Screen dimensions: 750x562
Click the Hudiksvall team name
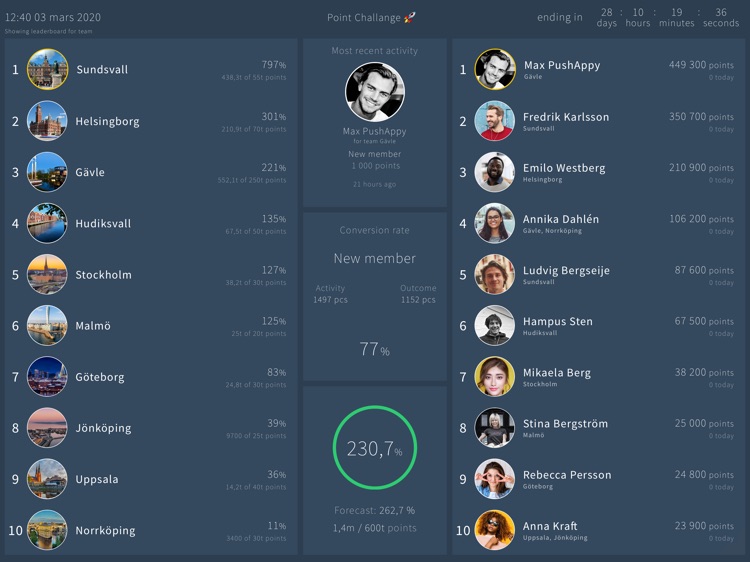pyautogui.click(x=103, y=223)
